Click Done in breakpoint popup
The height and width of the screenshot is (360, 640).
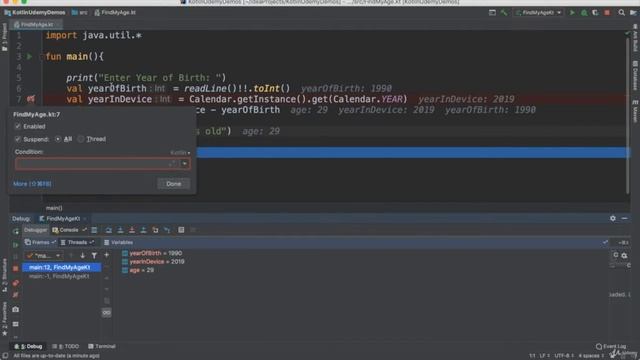point(173,184)
